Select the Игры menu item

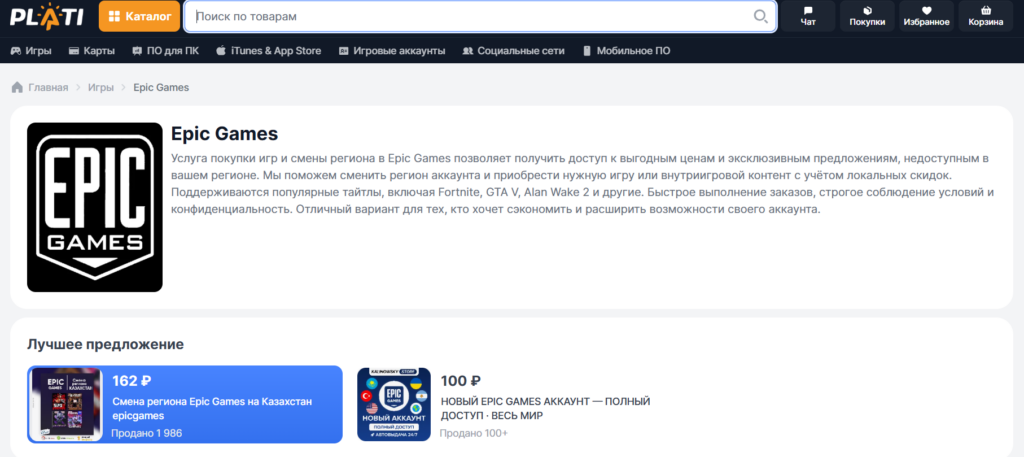click(31, 50)
